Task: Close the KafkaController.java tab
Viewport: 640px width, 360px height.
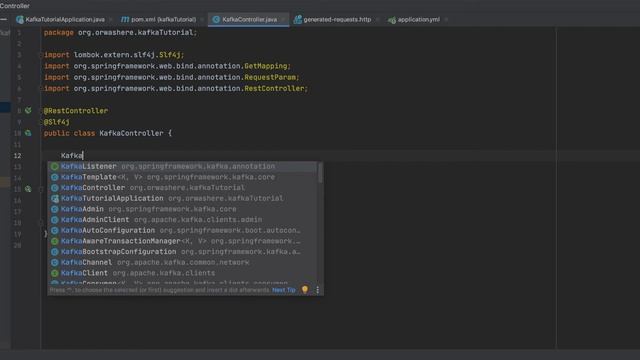Action: pos(283,20)
